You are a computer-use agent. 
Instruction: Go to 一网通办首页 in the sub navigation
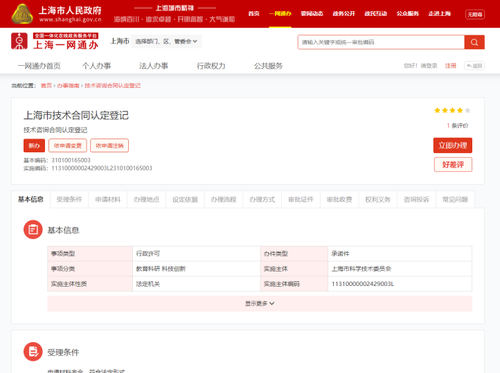(39, 66)
